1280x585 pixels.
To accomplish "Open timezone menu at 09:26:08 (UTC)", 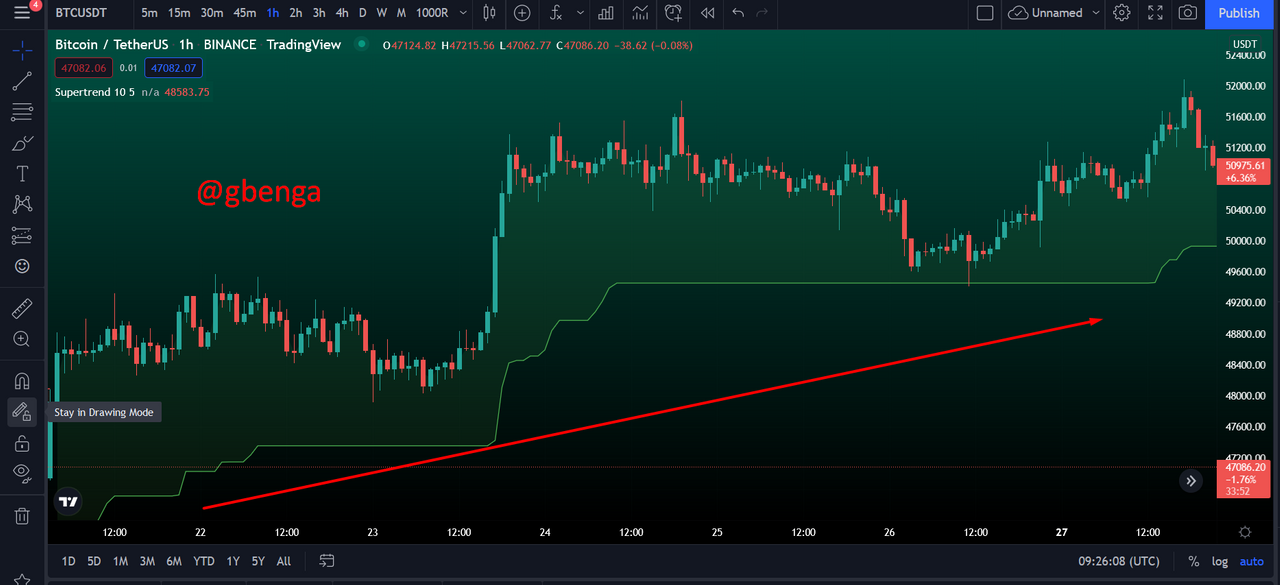I will (1119, 561).
